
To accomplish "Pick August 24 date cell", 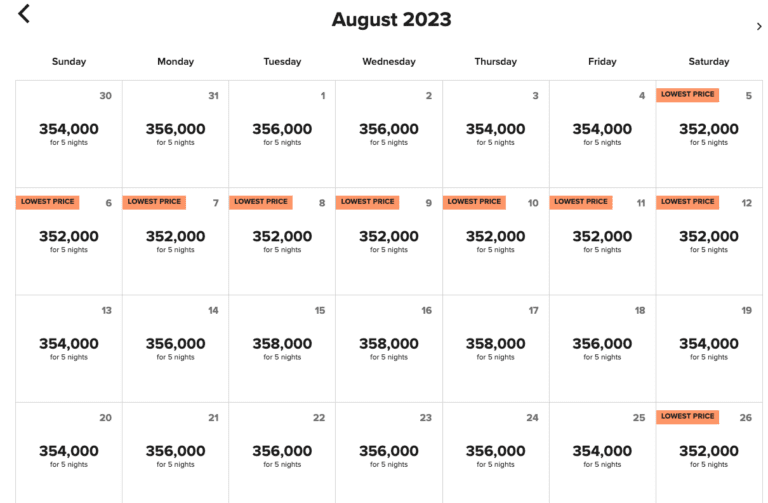I will (x=495, y=455).
